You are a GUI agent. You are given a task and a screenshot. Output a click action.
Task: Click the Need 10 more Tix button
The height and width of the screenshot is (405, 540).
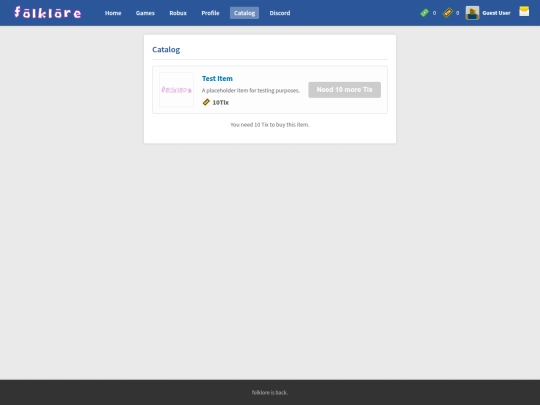[x=344, y=90]
